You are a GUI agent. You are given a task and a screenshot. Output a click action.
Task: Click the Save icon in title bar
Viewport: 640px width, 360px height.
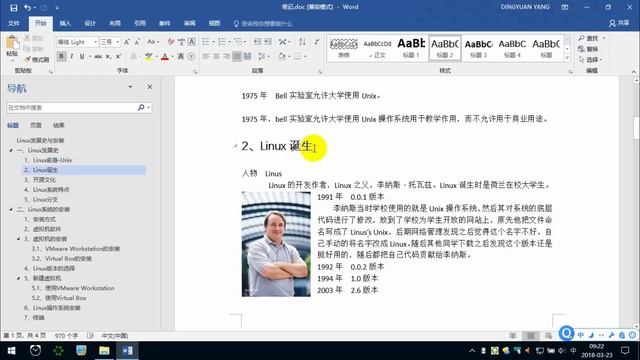[13, 7]
